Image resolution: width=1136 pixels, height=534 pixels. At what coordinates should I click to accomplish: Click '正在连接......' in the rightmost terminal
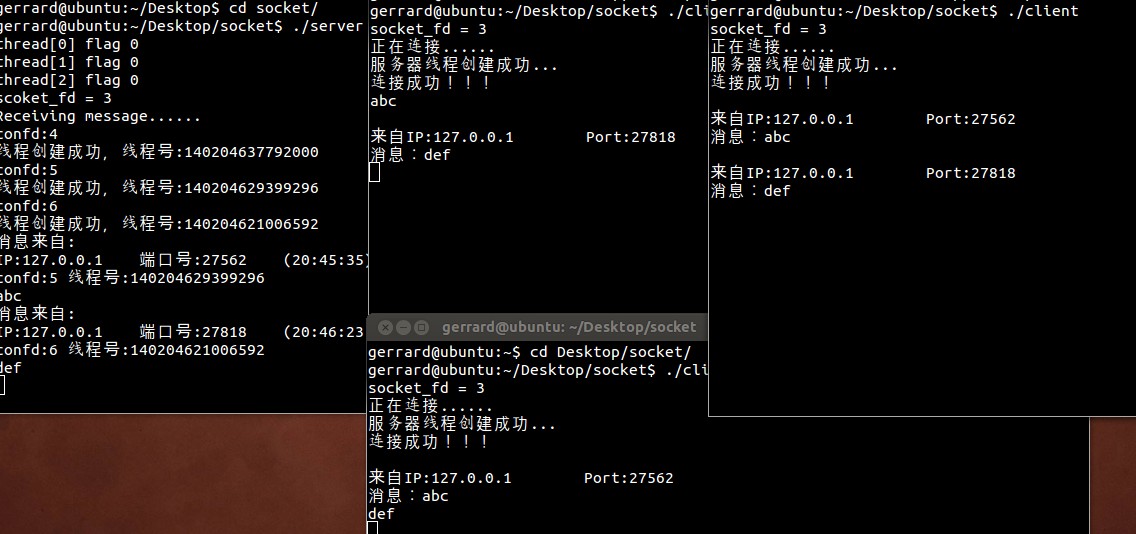pos(772,47)
